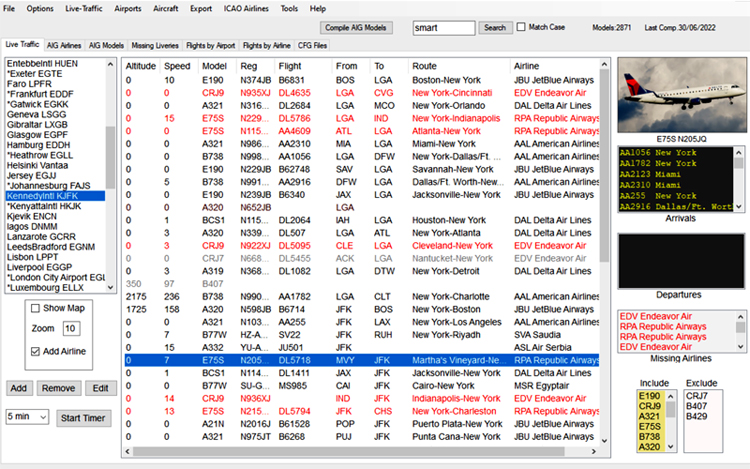Switch to the Flights by Airport tab
Screen dimensions: 750x469
click(x=210, y=45)
